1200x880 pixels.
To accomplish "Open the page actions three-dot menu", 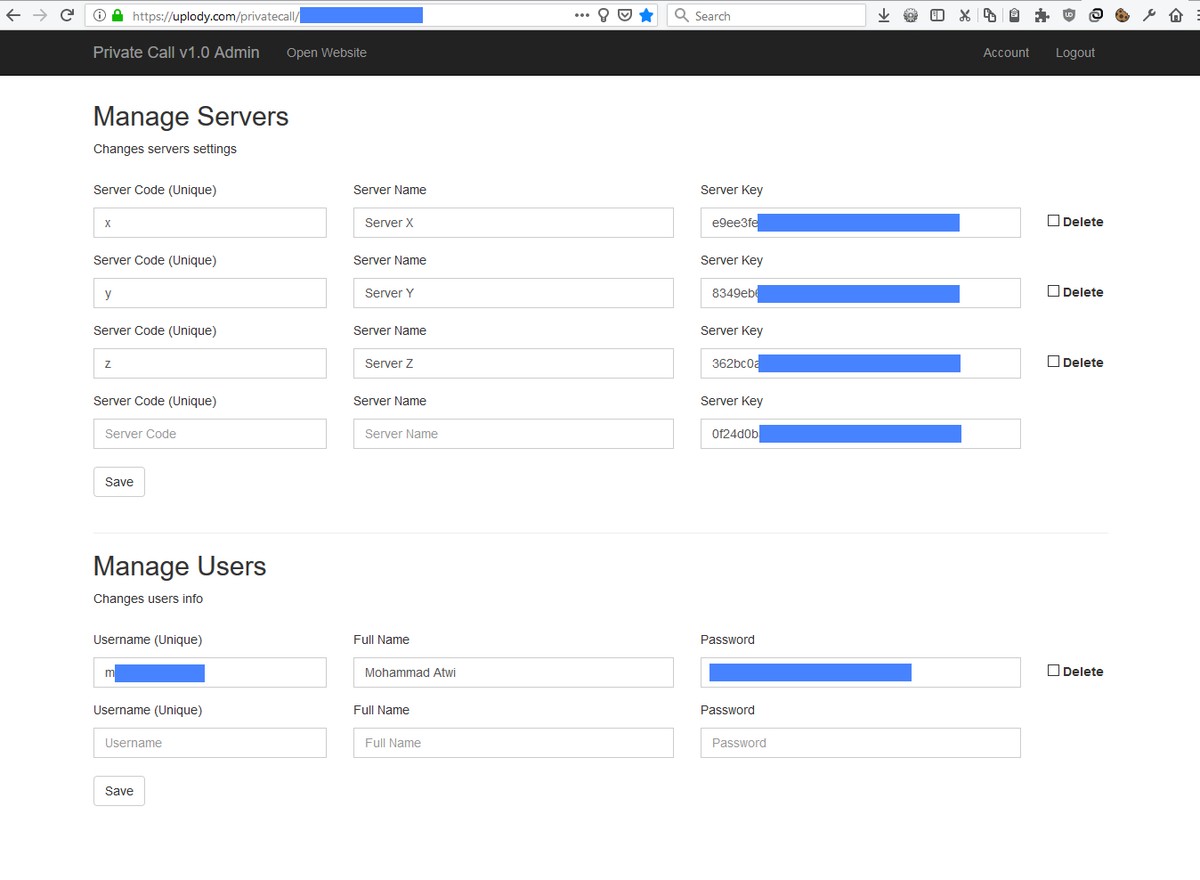I will pyautogui.click(x=582, y=15).
